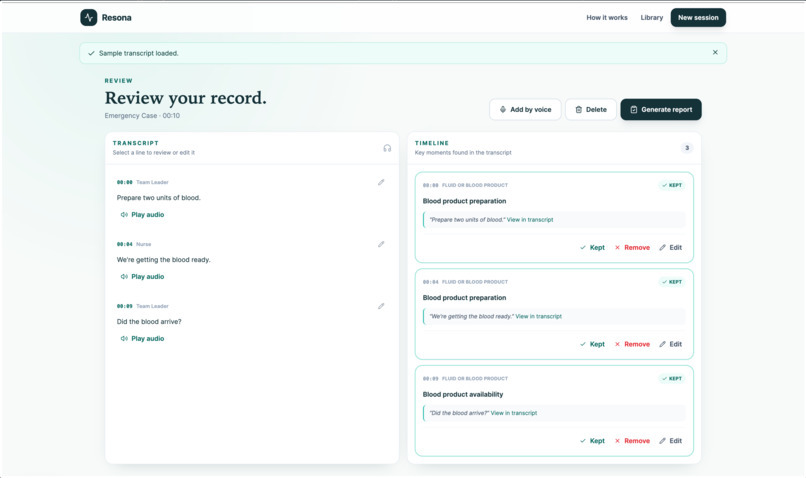Mark the 00:04 timeline card as Kept

point(592,344)
